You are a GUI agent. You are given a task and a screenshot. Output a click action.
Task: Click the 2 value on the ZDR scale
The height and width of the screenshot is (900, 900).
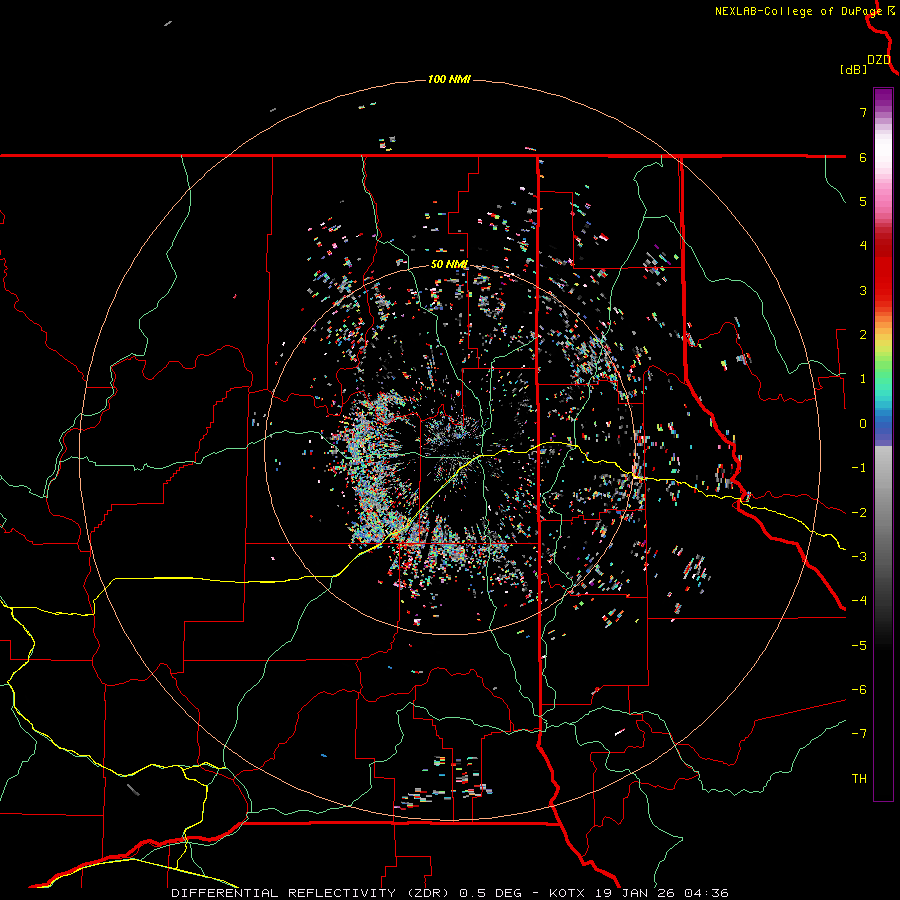click(863, 335)
